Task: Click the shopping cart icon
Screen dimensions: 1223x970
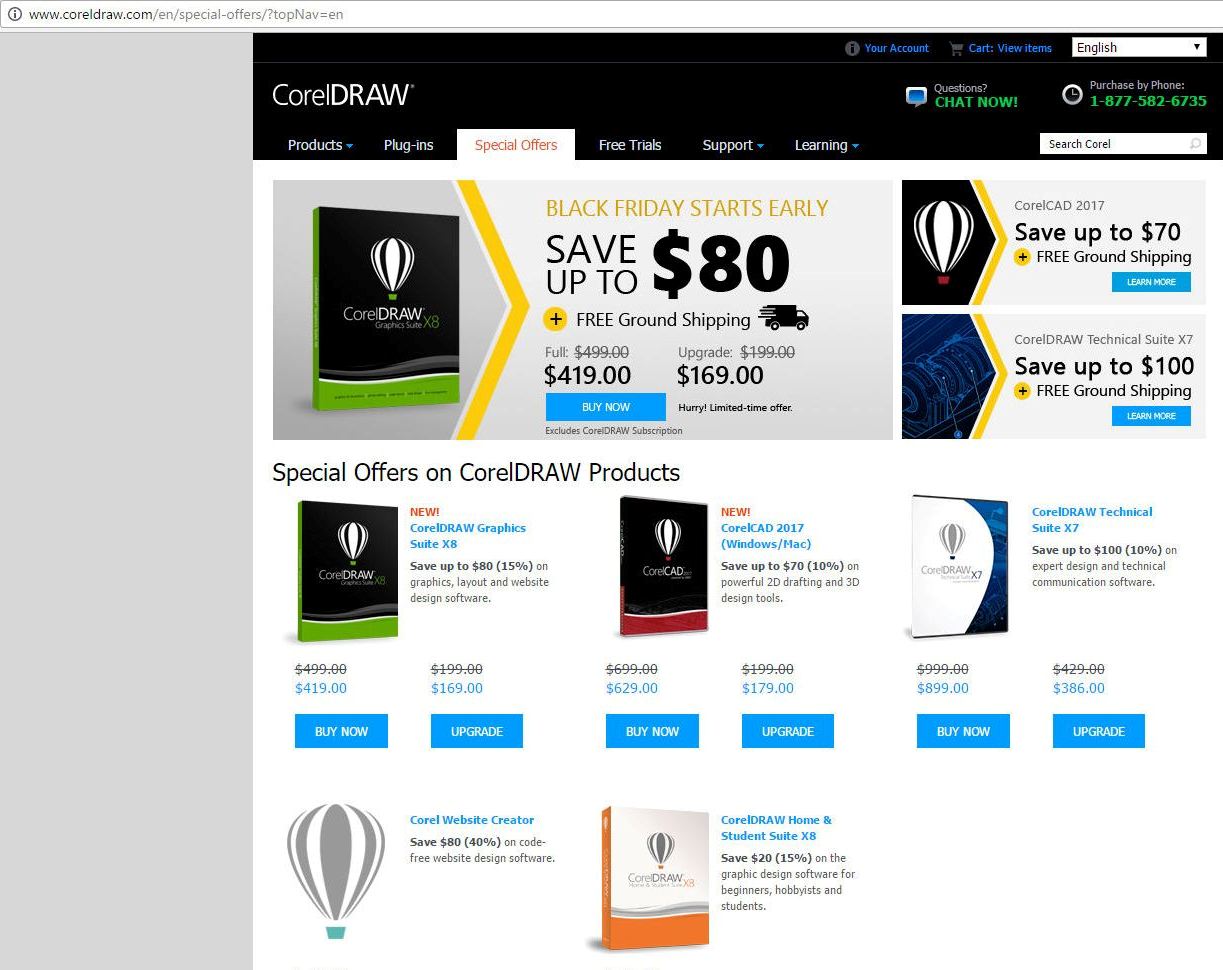Action: pos(956,48)
